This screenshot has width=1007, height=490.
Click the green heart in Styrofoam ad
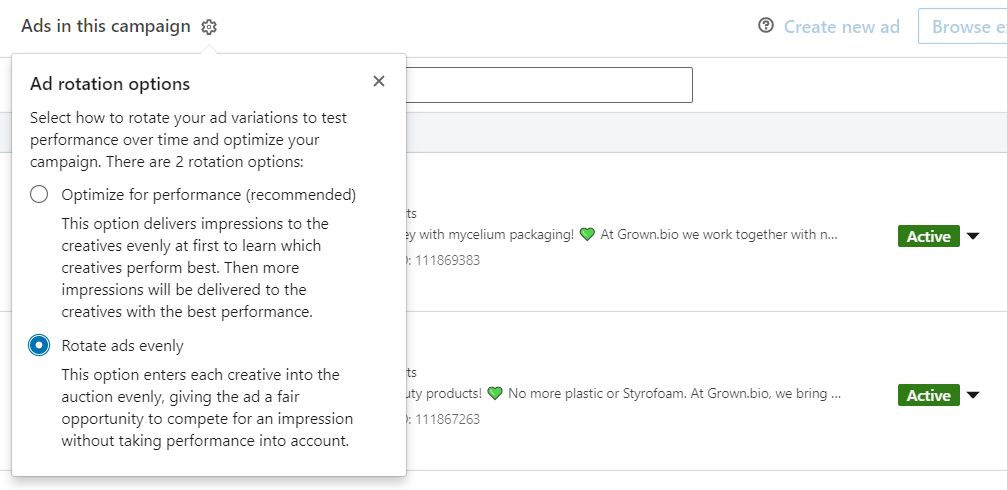tap(495, 393)
